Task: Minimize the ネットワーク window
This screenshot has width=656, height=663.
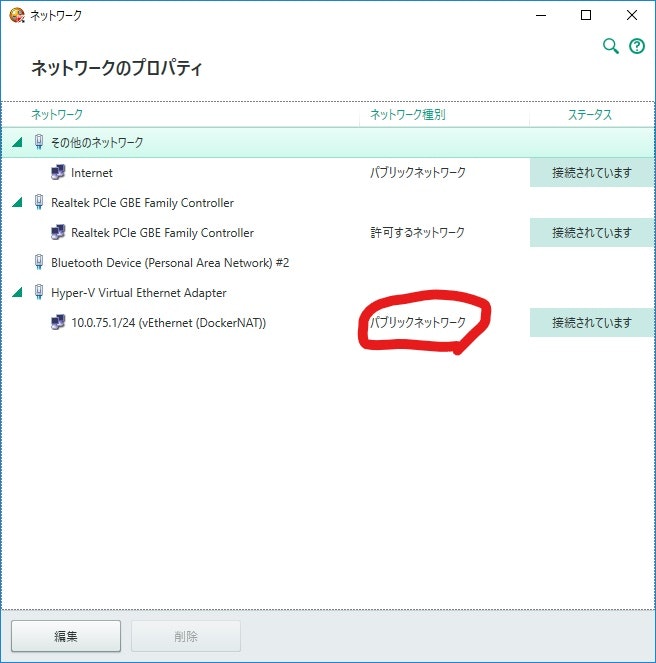Action: [x=541, y=15]
